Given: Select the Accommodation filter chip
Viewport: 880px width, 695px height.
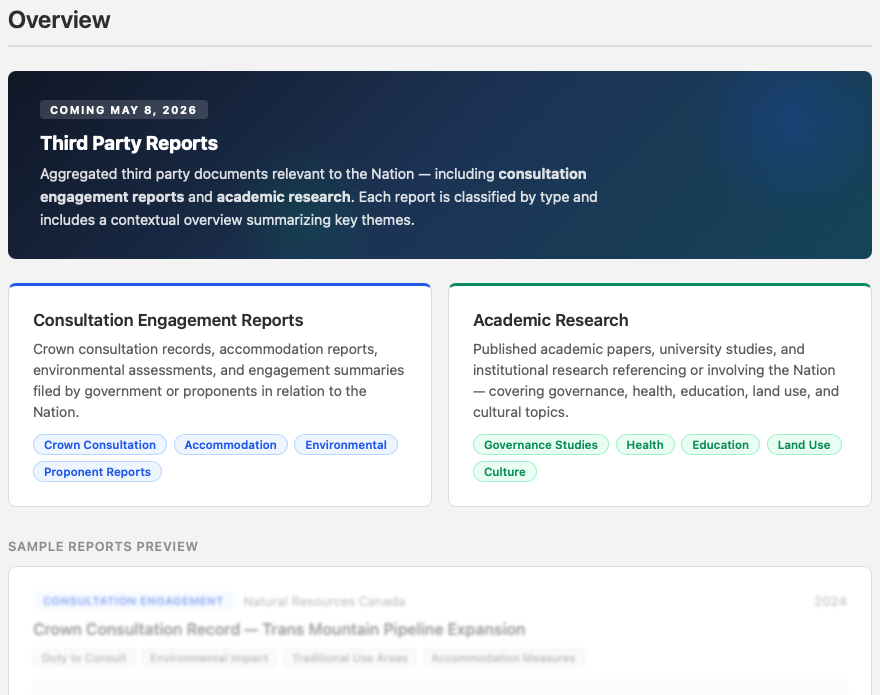Looking at the screenshot, I should [x=231, y=444].
